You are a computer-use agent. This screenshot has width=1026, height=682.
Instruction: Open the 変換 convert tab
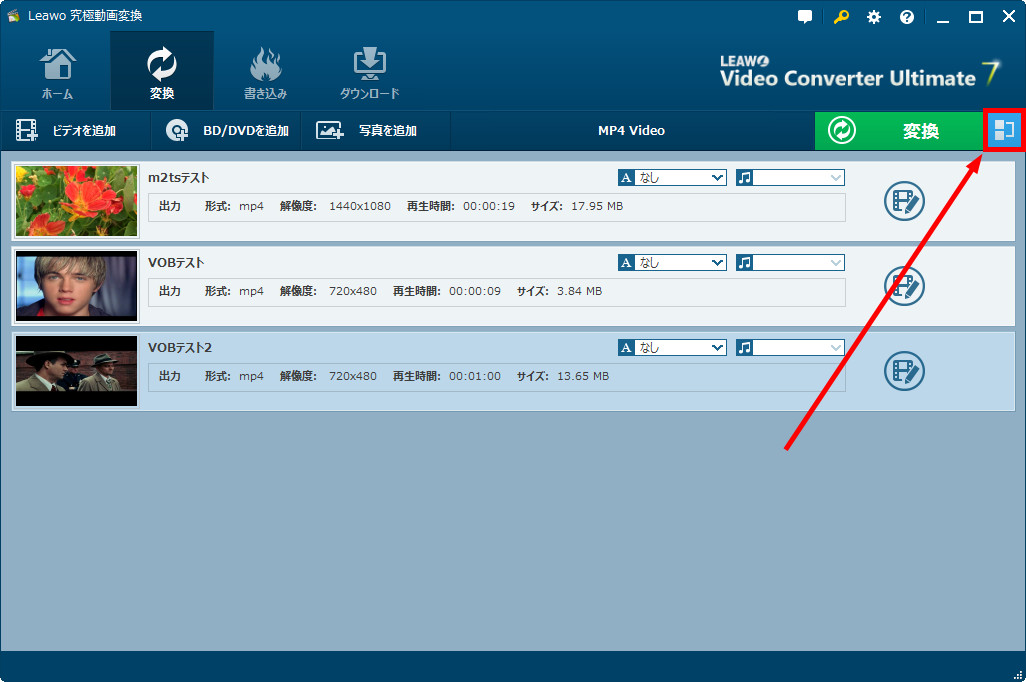click(162, 72)
